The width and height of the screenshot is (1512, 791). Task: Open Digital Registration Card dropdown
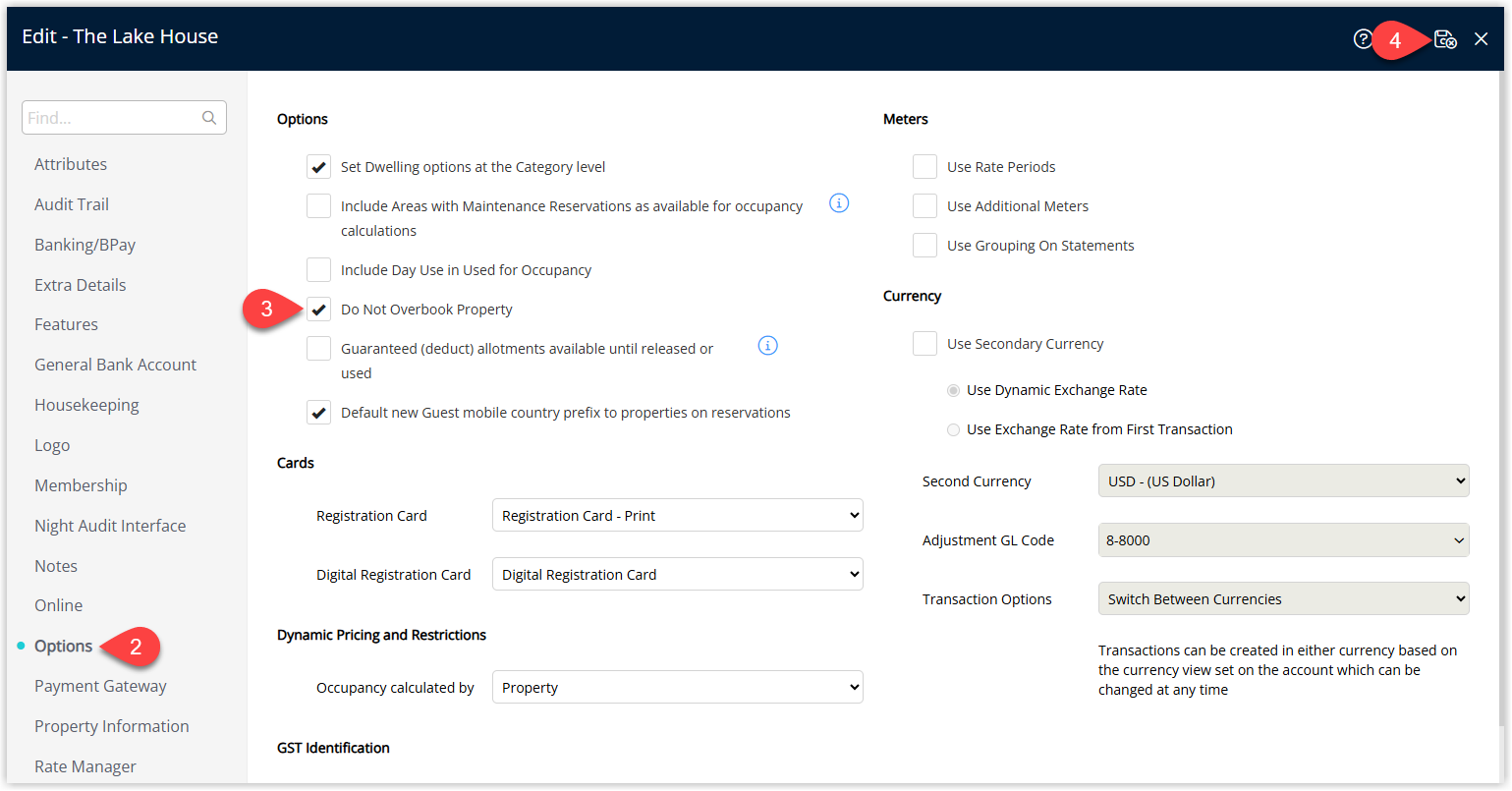tap(678, 575)
